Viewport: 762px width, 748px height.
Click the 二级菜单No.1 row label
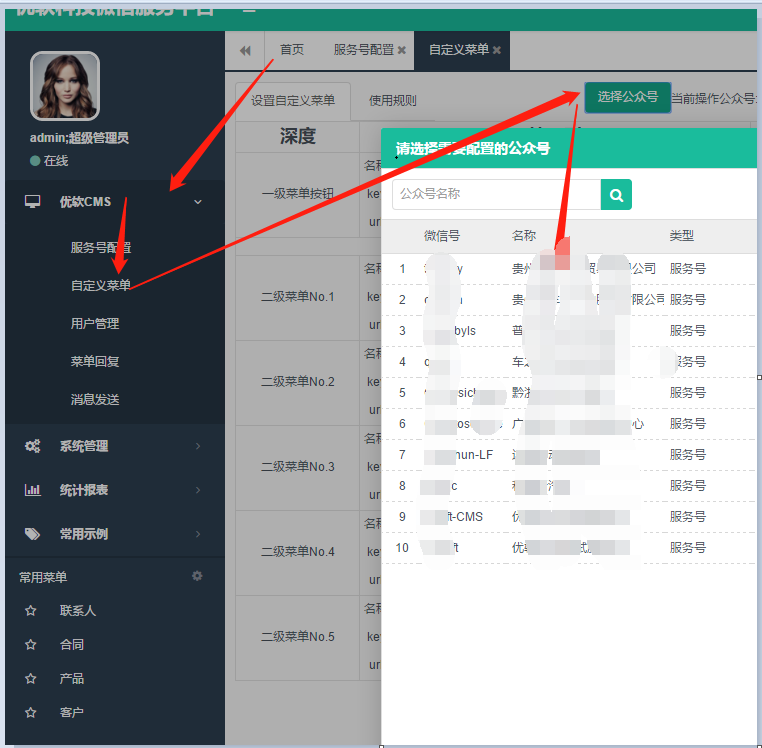[x=297, y=296]
